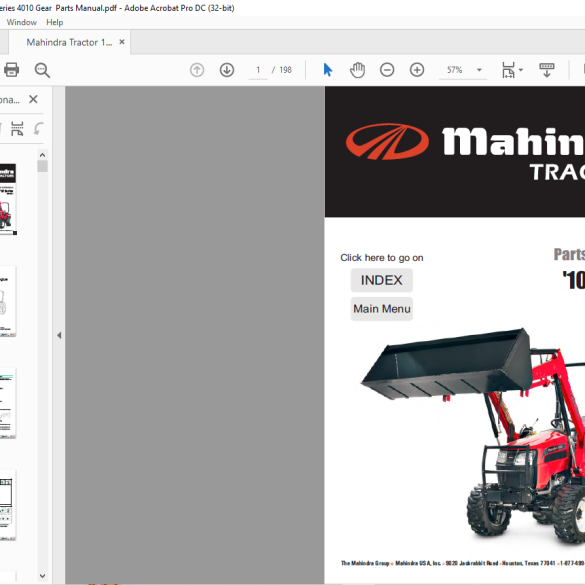585x585 pixels.
Task: Select the third page thumbnail
Action: 8,403
